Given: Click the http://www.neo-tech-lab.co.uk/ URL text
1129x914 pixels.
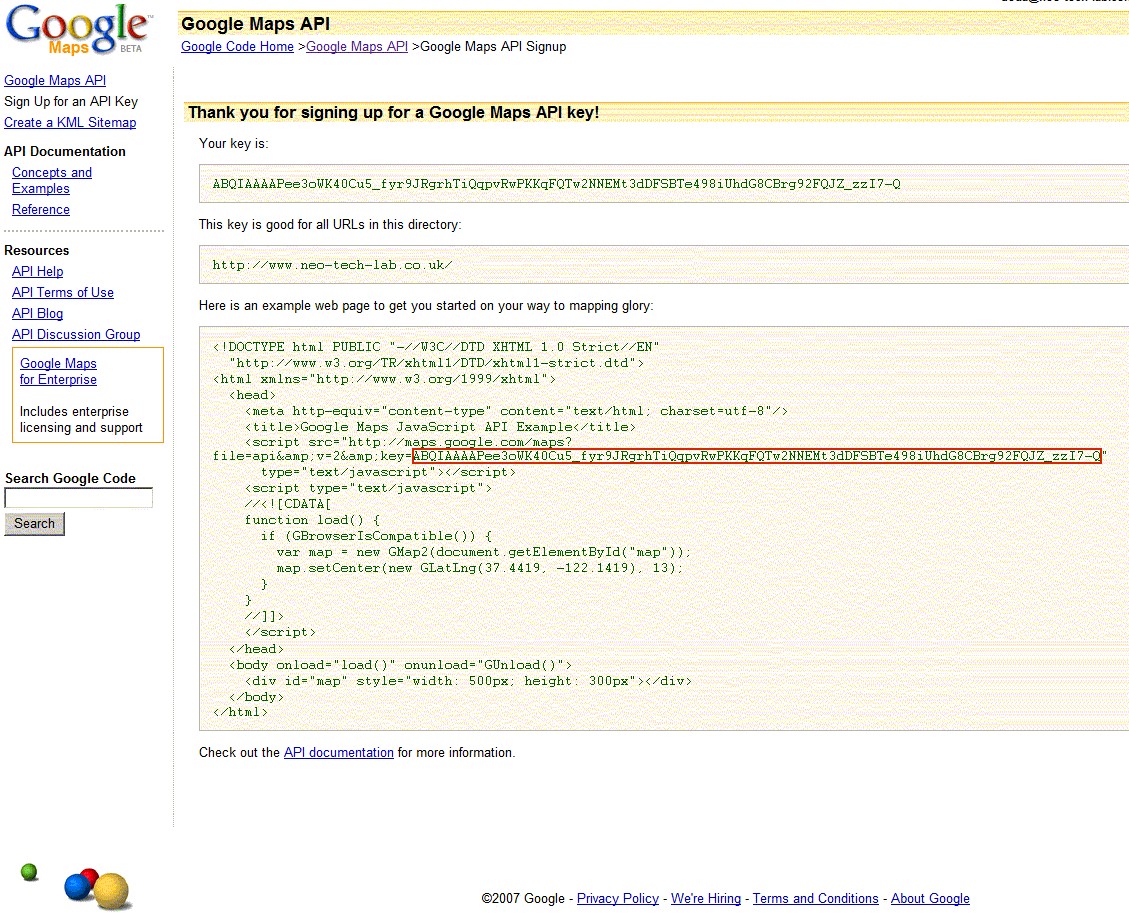Looking at the screenshot, I should (333, 265).
